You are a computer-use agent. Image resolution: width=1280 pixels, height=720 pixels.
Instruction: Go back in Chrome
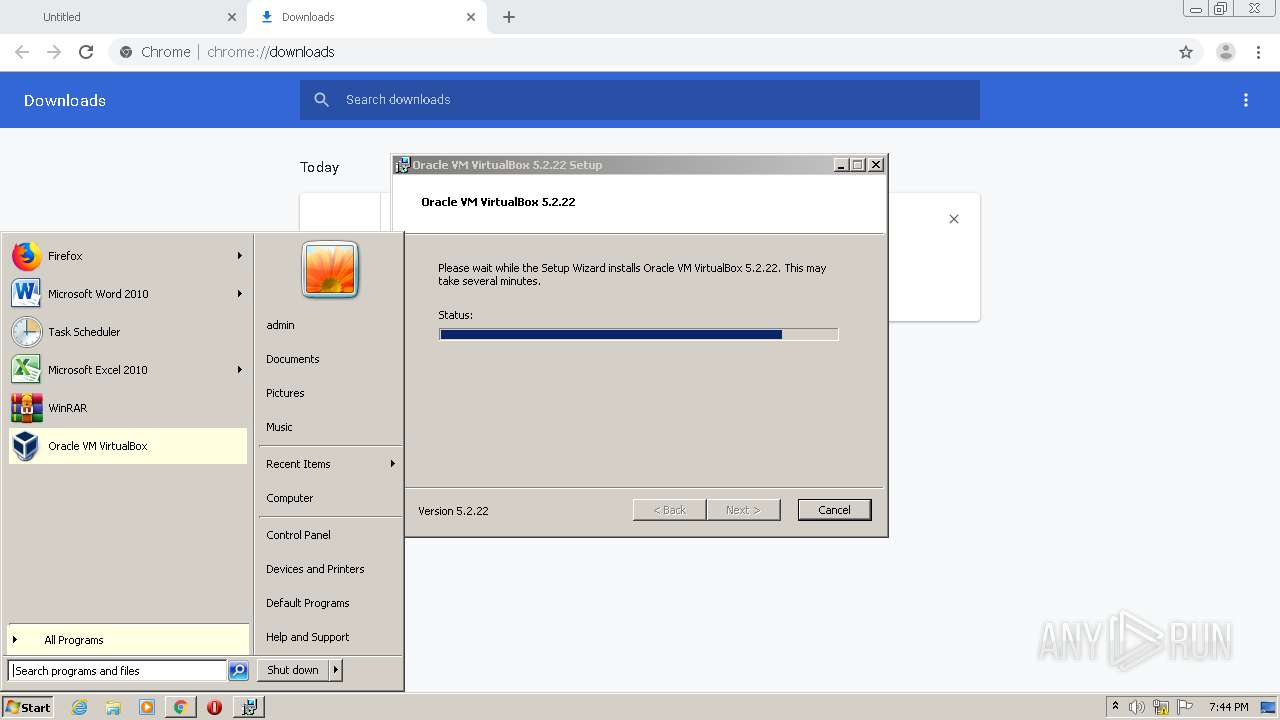click(x=22, y=52)
